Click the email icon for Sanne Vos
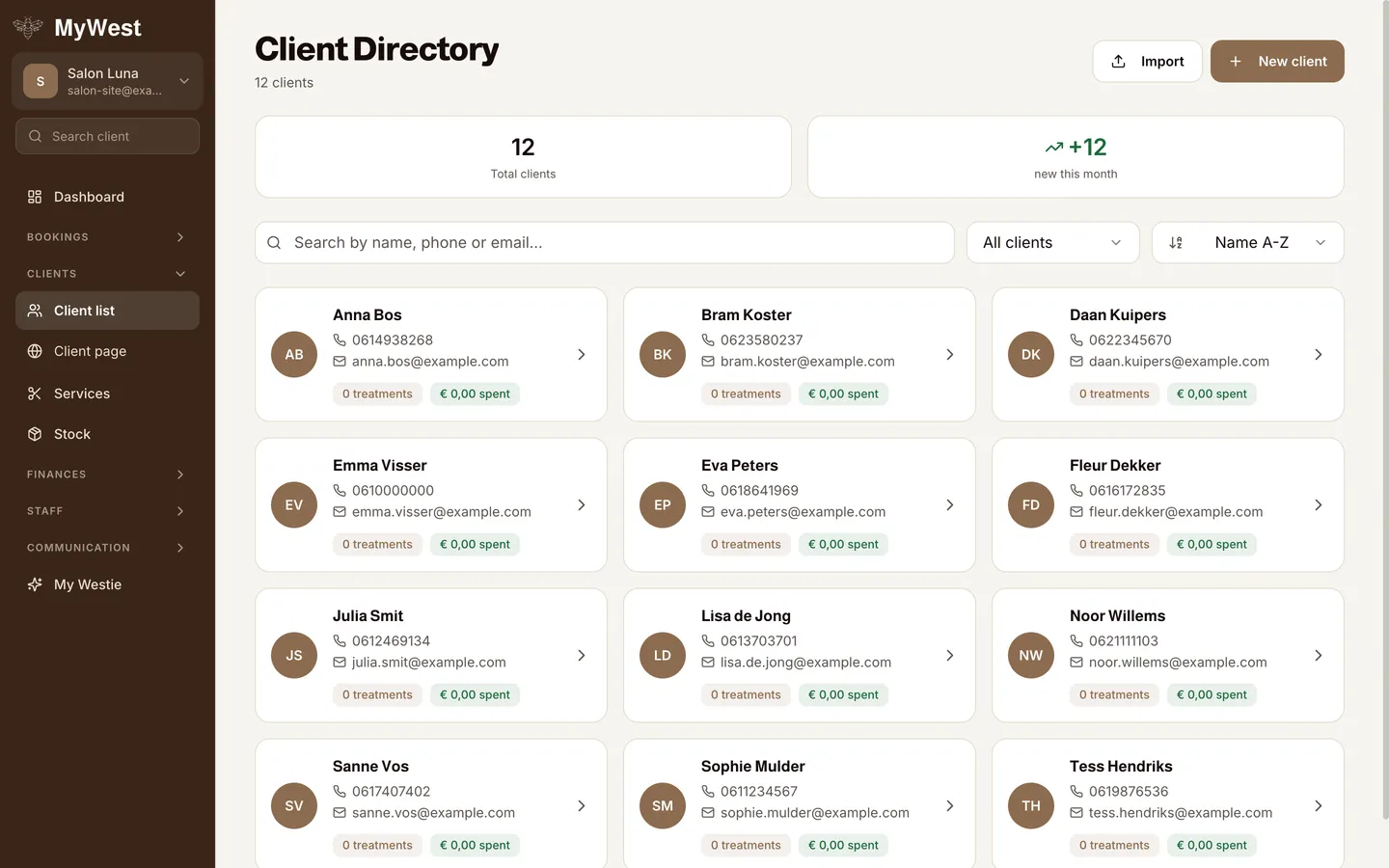 [x=340, y=812]
